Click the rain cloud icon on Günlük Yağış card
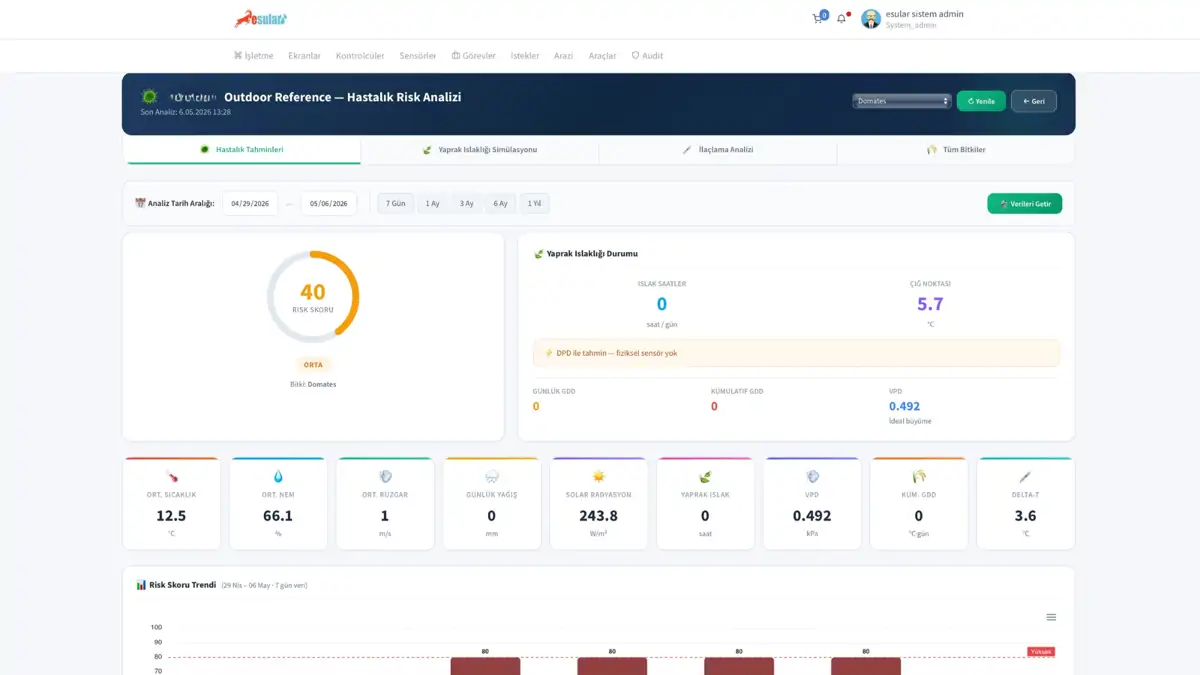 [x=491, y=477]
